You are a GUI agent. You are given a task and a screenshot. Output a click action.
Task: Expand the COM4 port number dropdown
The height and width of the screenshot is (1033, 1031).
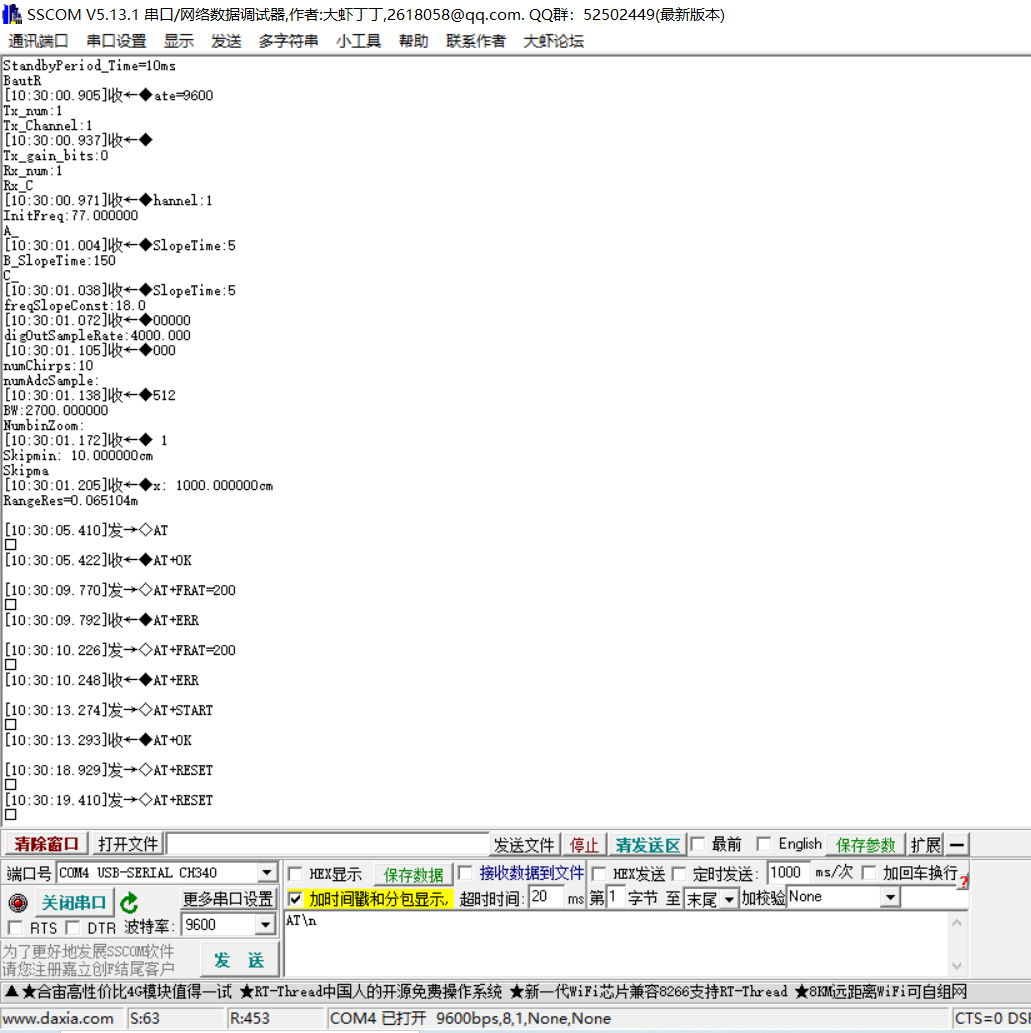point(266,873)
